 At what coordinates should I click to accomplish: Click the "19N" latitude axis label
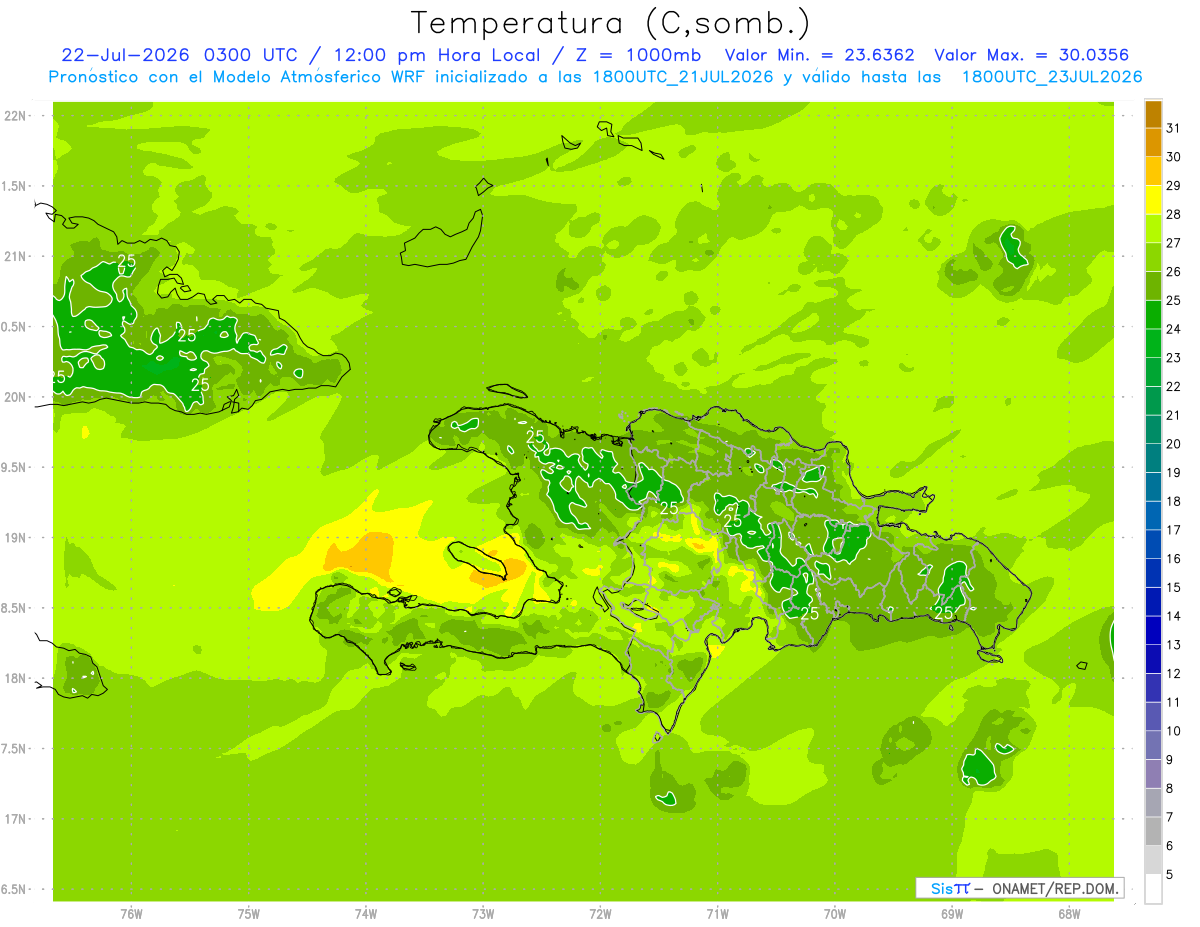[x=15, y=538]
